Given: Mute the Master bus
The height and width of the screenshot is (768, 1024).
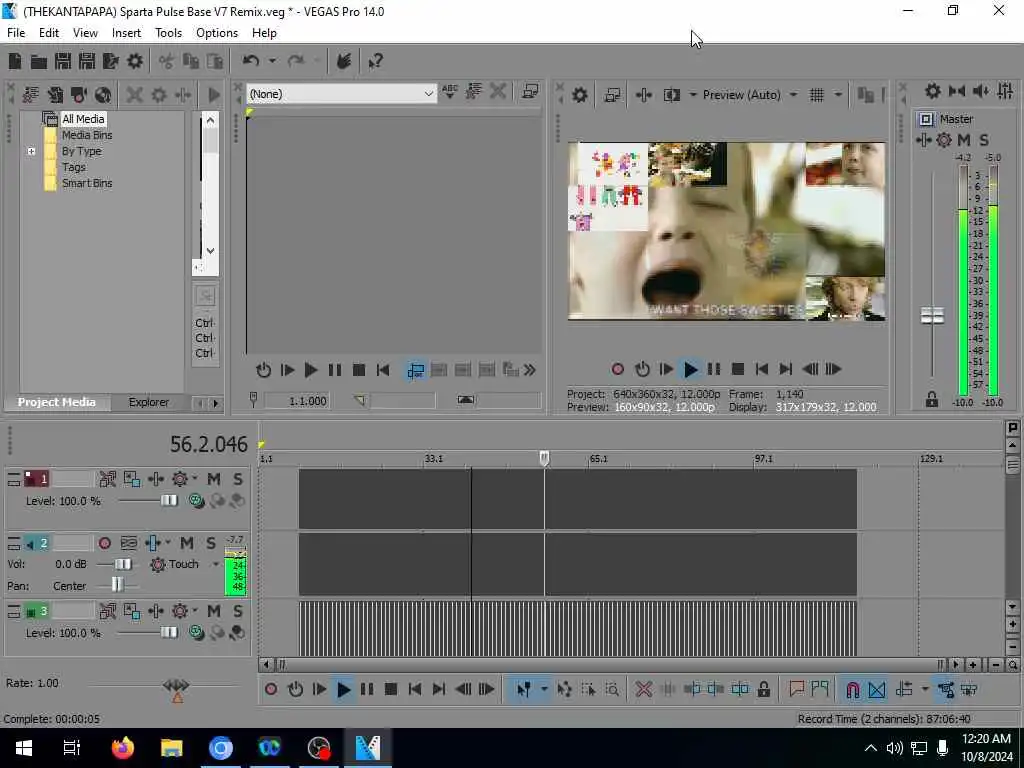Looking at the screenshot, I should click(963, 140).
